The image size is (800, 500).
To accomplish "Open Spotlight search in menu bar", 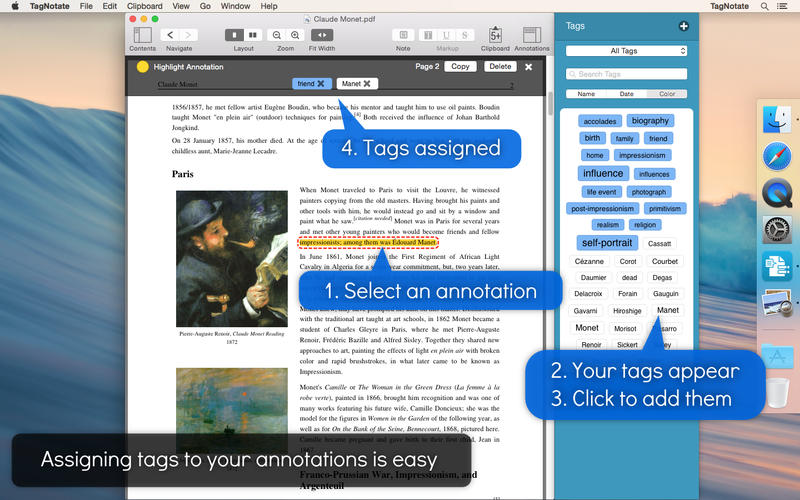I will point(764,6).
